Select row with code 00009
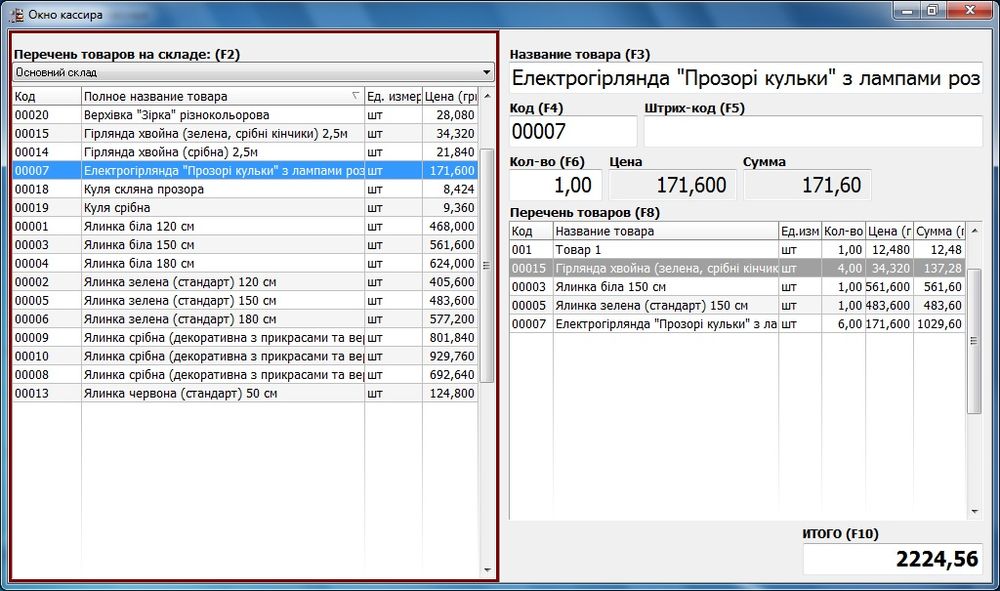The image size is (1000, 591). tap(245, 337)
